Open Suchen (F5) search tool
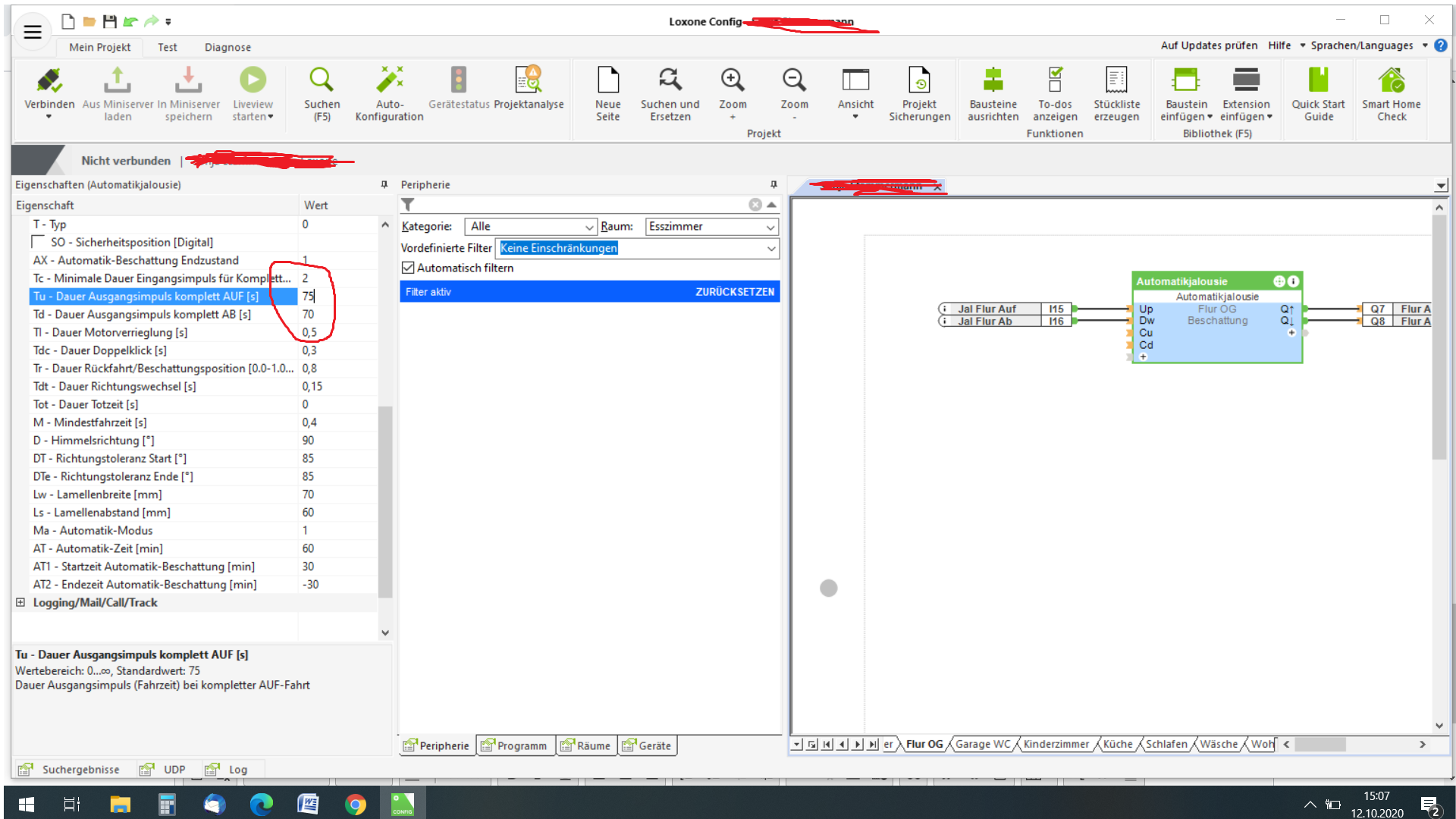Image resolution: width=1456 pixels, height=819 pixels. pyautogui.click(x=322, y=80)
